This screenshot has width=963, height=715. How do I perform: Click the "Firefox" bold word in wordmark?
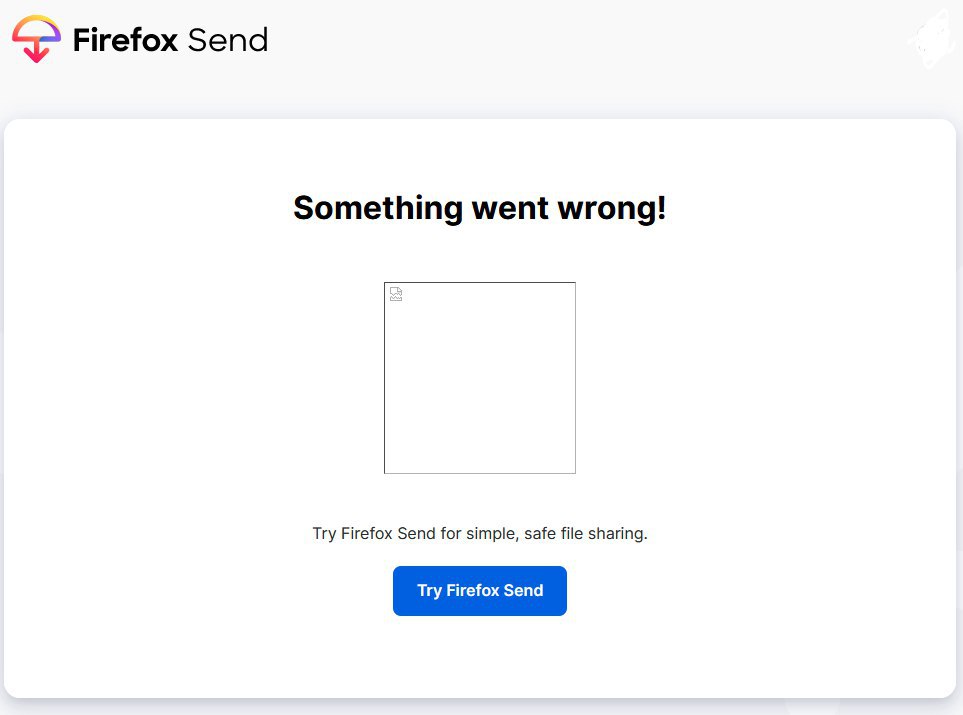tap(126, 40)
